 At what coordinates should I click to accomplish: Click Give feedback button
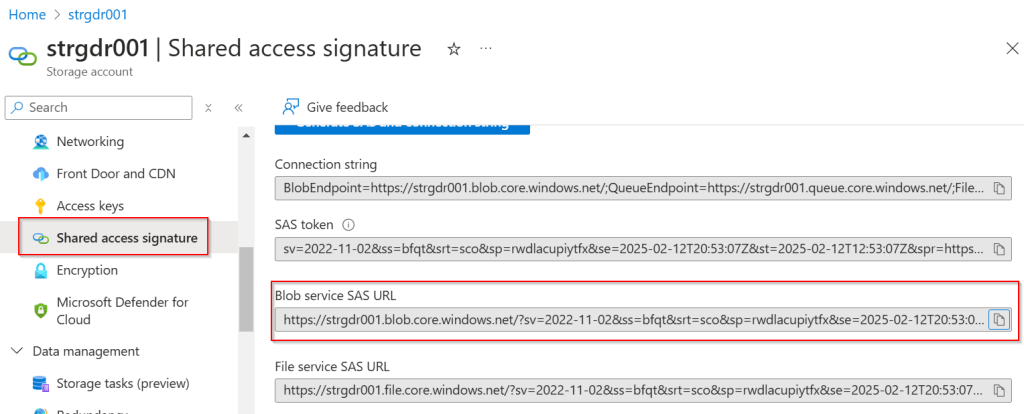click(x=335, y=107)
